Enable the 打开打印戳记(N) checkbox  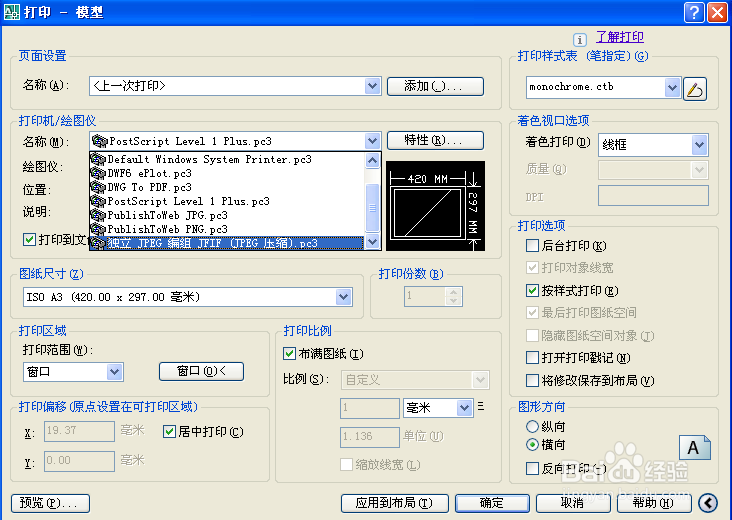click(x=532, y=358)
